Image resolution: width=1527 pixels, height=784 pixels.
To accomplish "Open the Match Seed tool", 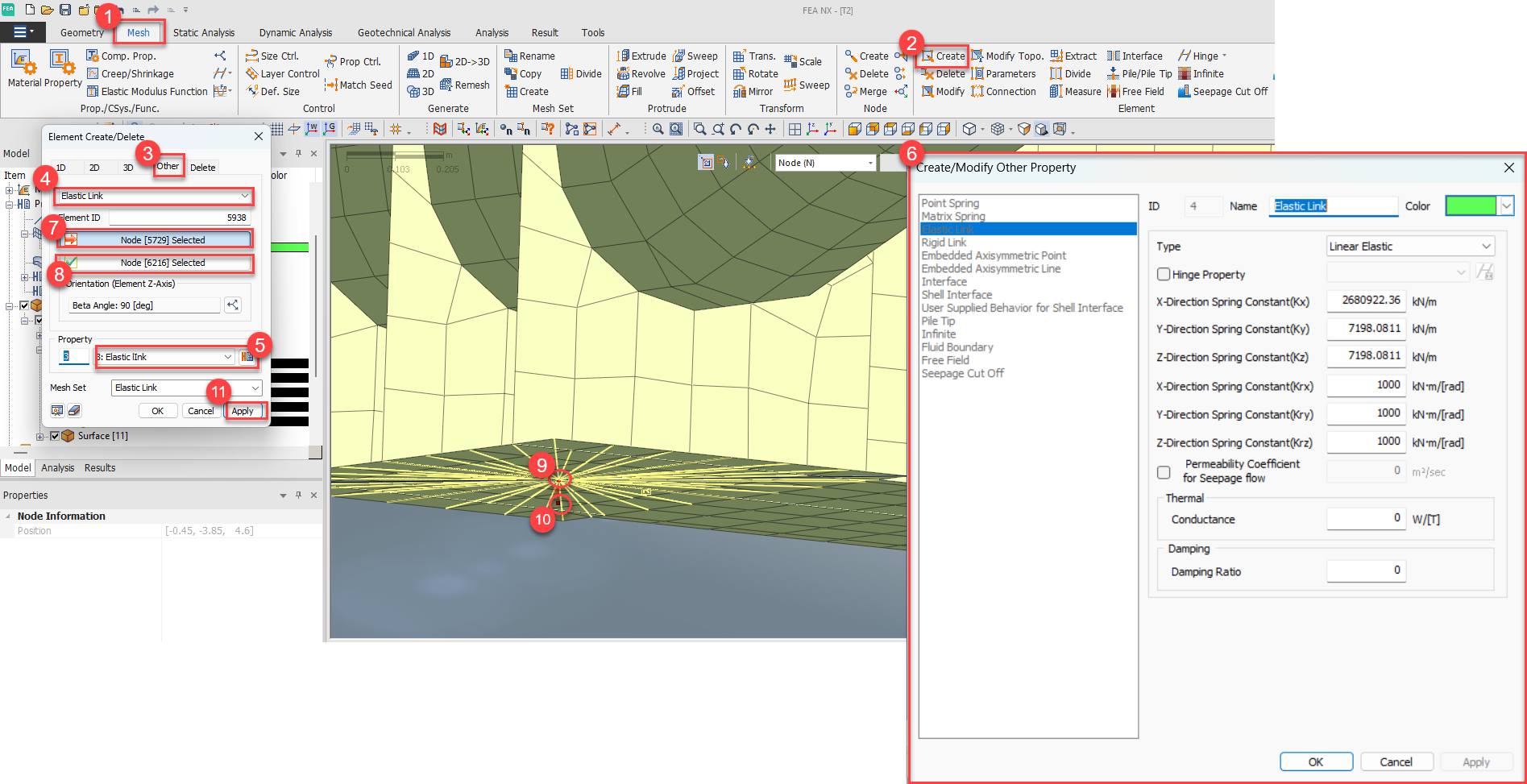I will 358,85.
